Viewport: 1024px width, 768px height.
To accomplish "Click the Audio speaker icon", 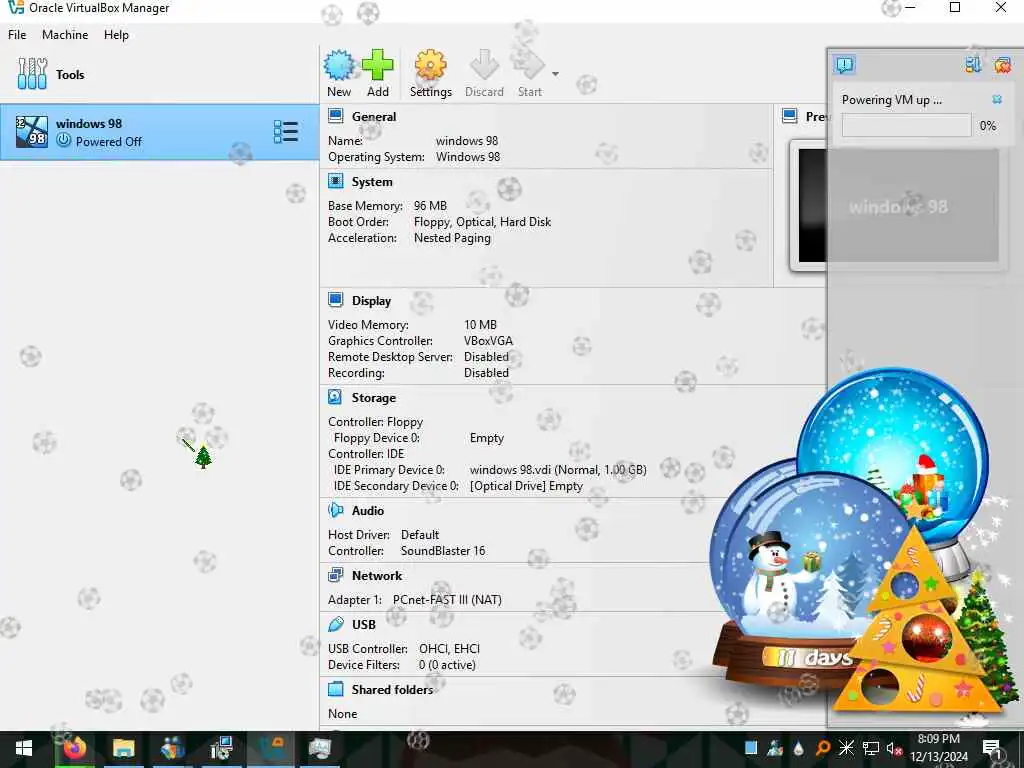I will (336, 510).
